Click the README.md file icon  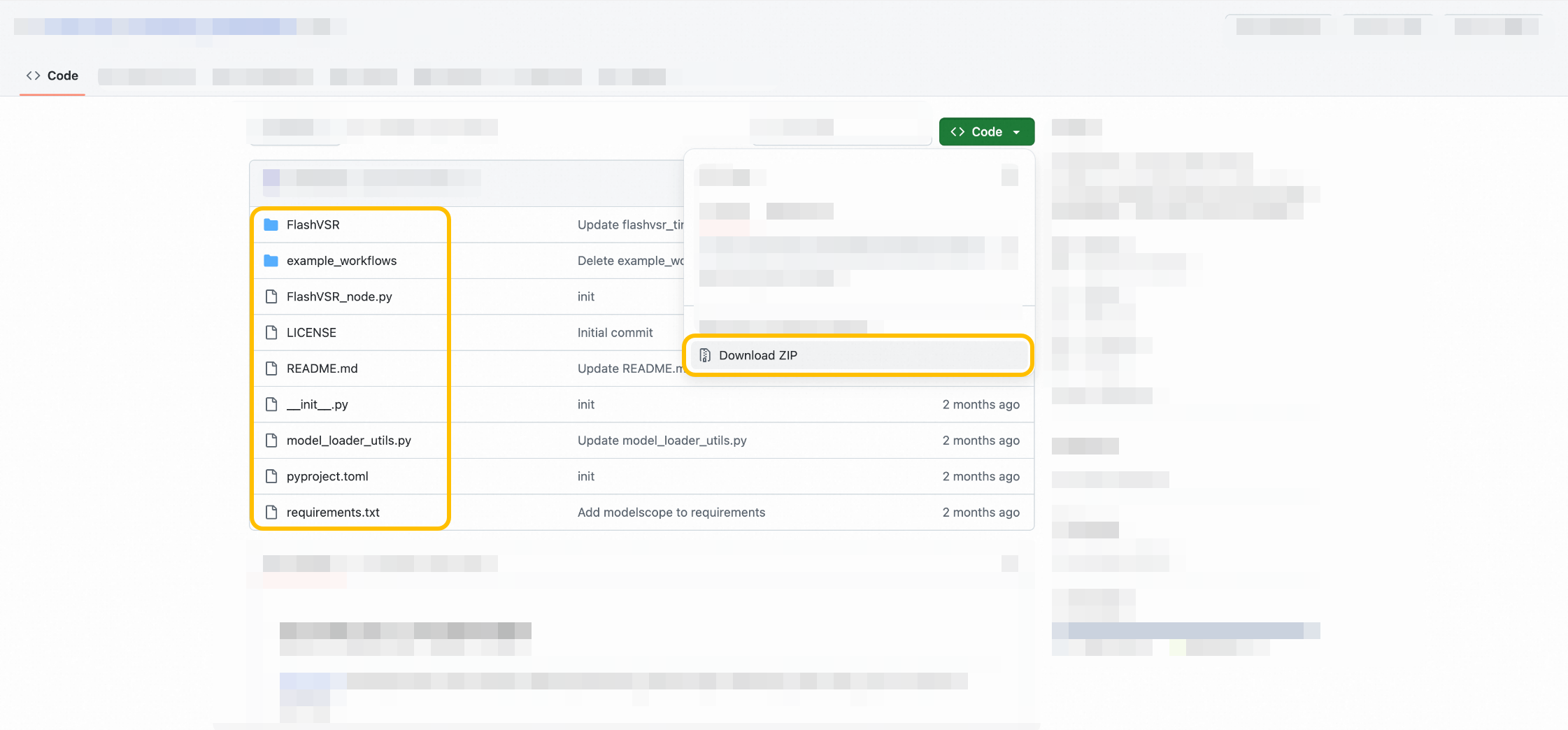point(271,368)
